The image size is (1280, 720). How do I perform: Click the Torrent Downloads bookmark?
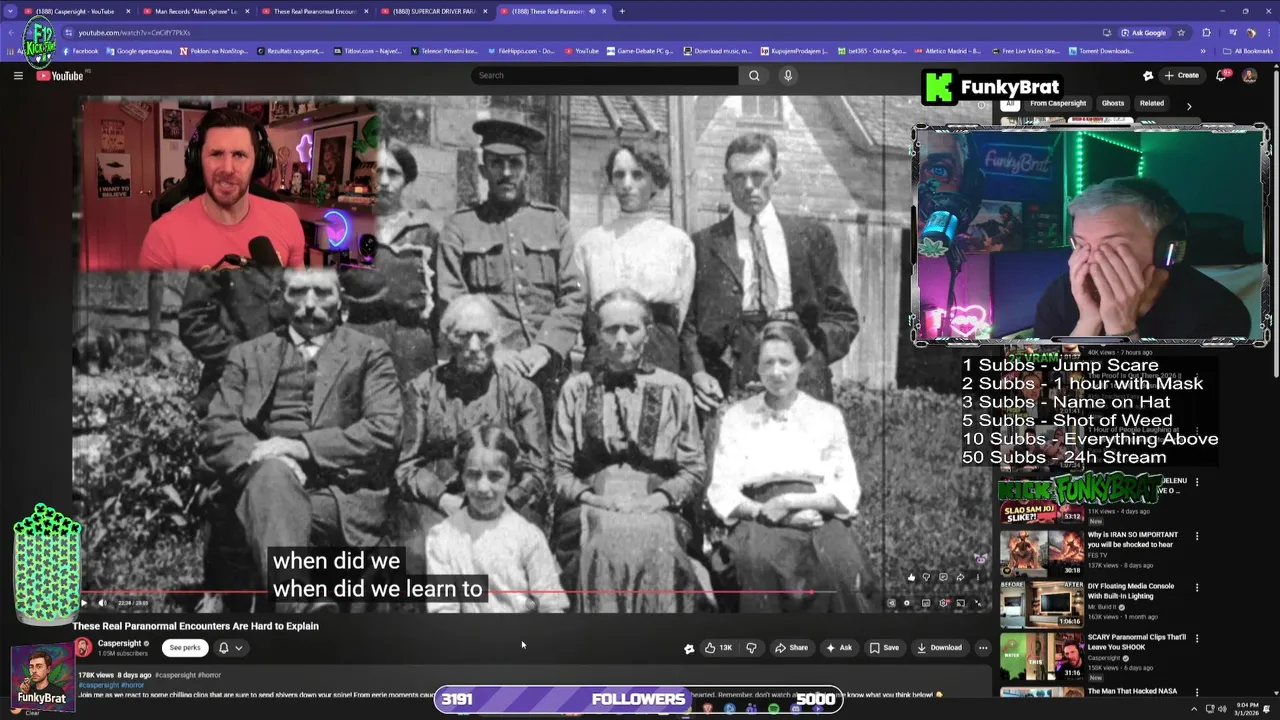1102,51
